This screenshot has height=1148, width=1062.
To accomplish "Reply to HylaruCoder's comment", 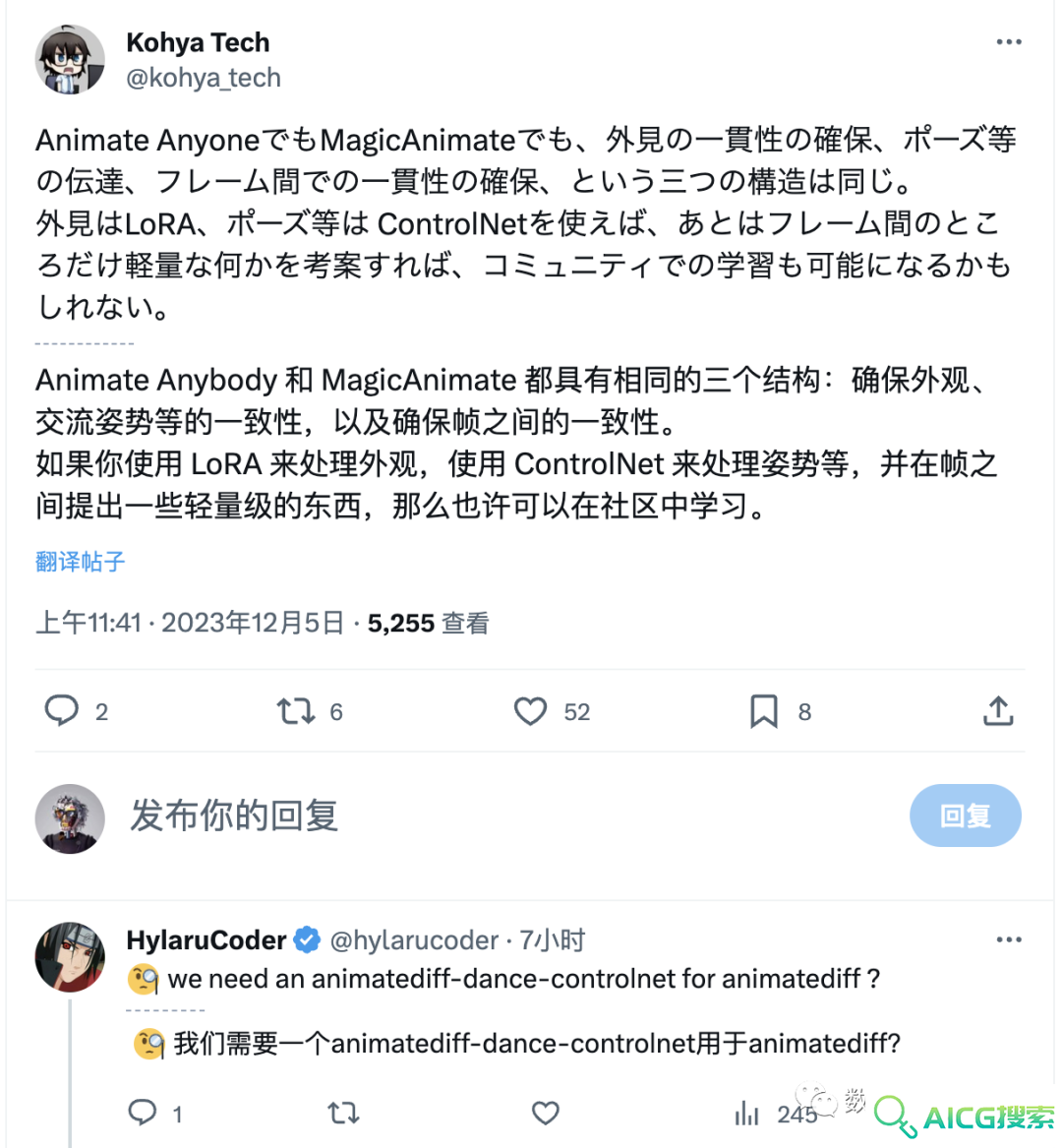I will [x=142, y=1113].
